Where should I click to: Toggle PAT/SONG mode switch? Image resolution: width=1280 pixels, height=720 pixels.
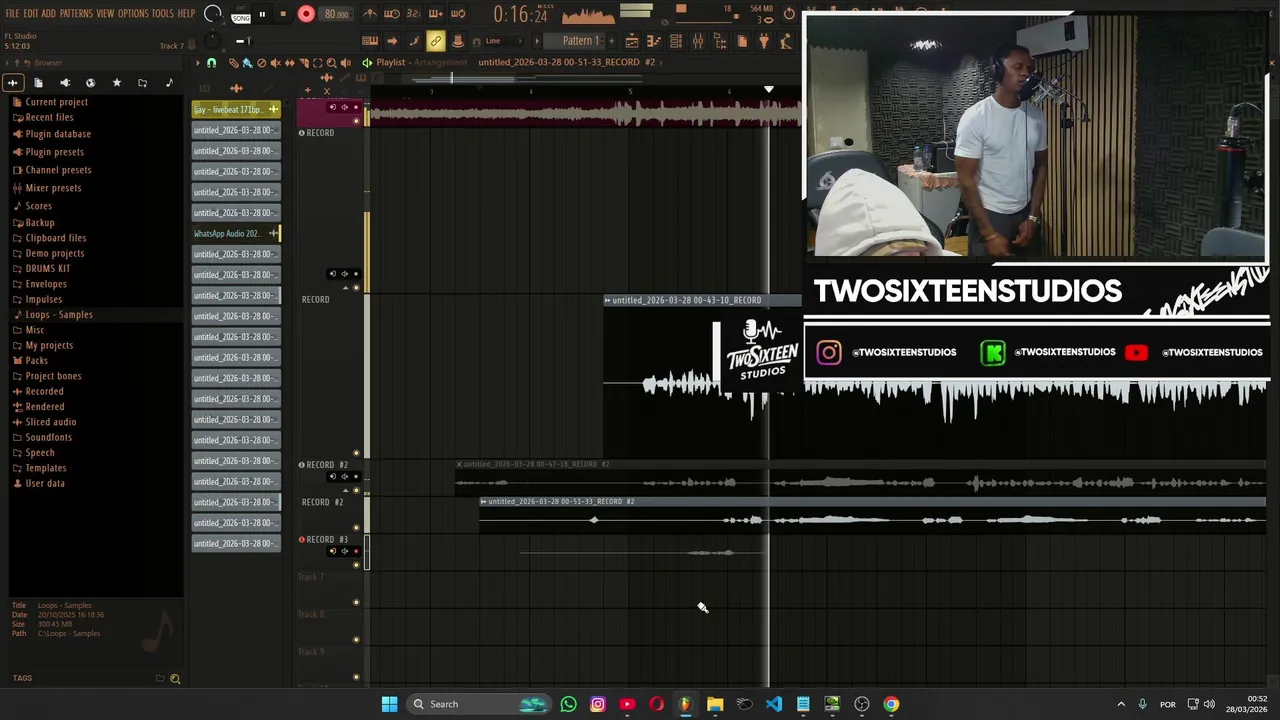241,14
